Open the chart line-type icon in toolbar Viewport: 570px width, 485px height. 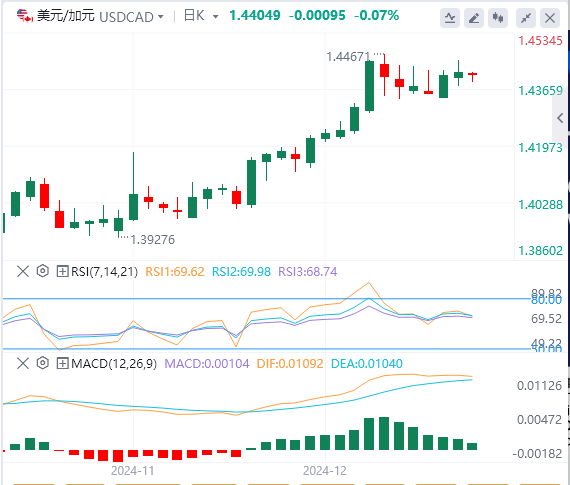tap(450, 17)
